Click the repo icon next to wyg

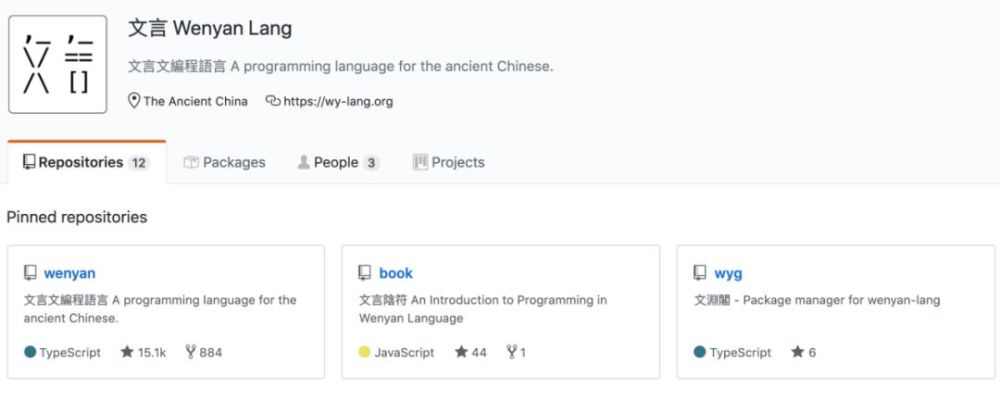(x=700, y=273)
